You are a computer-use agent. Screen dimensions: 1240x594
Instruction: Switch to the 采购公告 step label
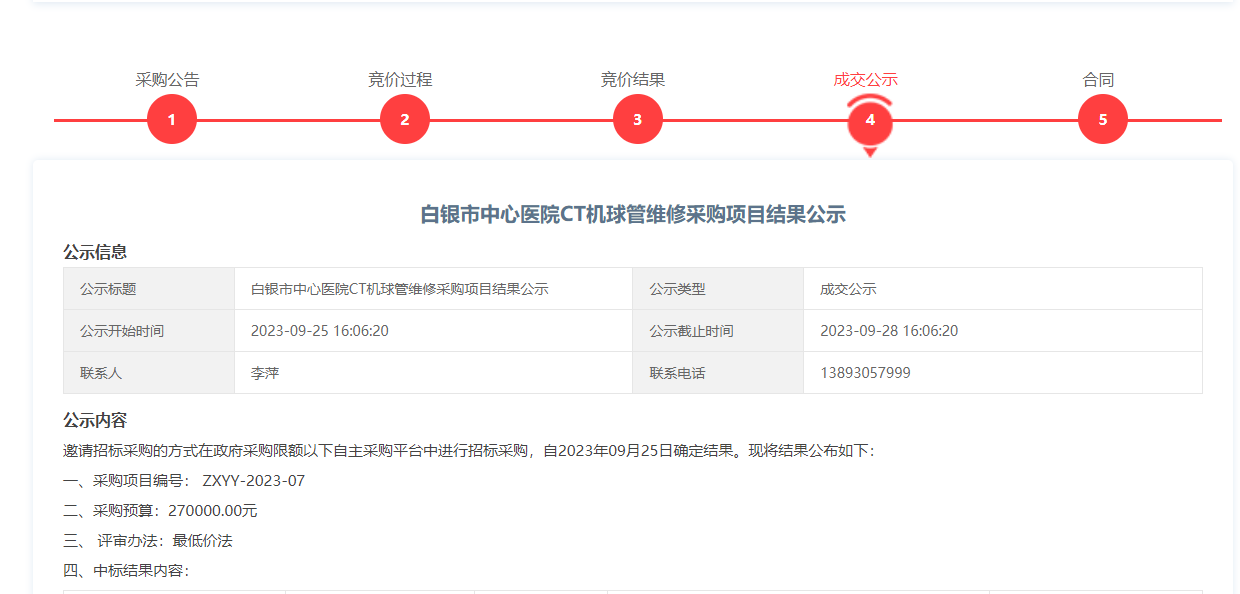pos(168,80)
